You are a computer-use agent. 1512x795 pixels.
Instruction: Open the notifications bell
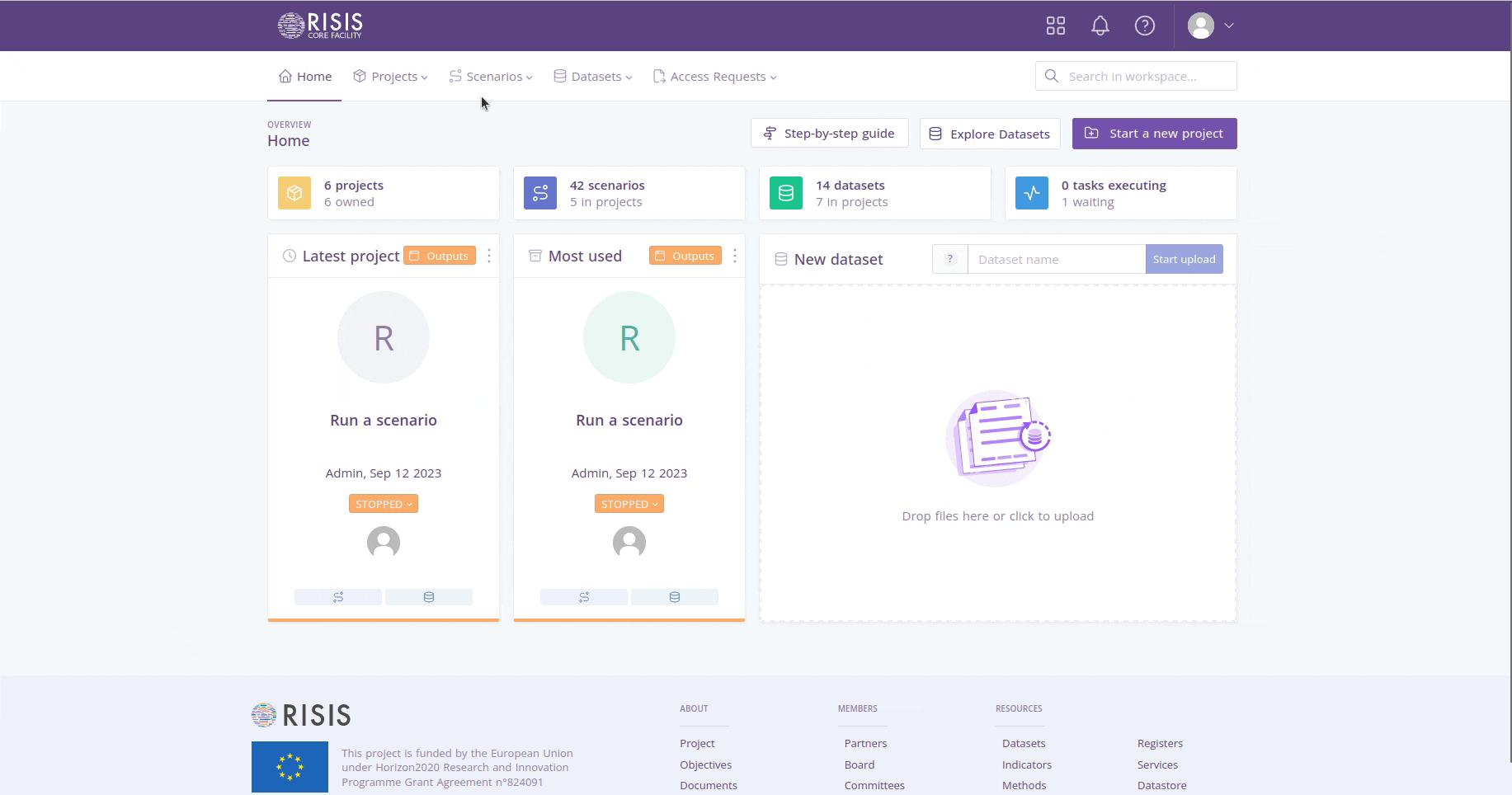click(x=1100, y=26)
